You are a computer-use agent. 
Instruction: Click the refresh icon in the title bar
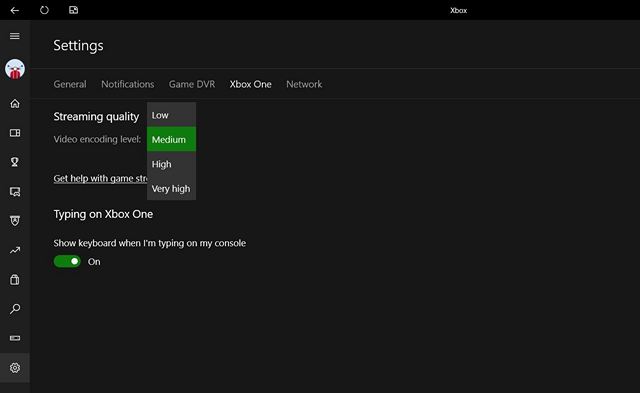click(x=44, y=10)
